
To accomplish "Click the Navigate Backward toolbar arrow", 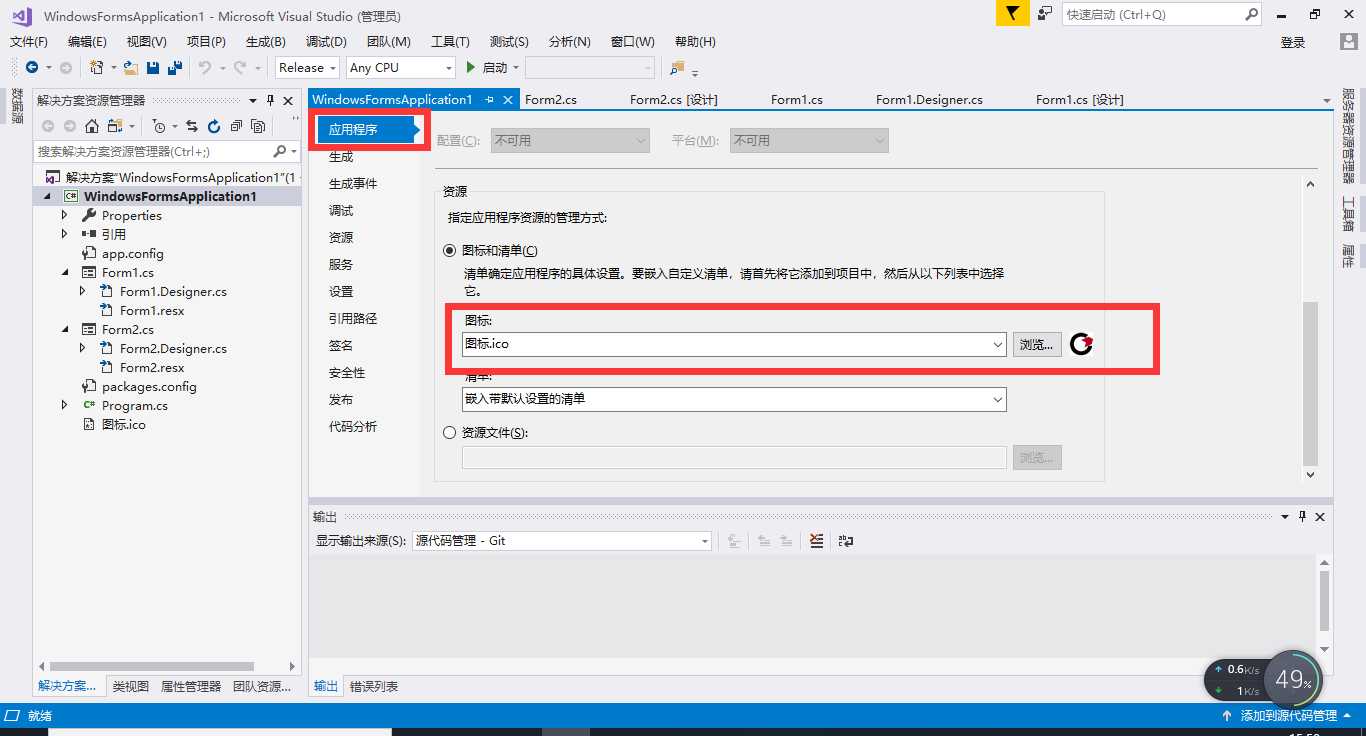I will tap(32, 67).
